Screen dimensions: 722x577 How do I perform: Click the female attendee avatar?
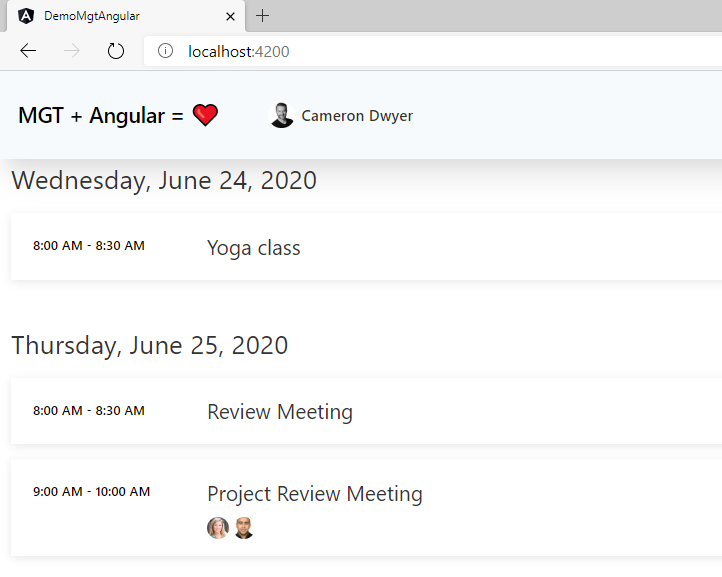pyautogui.click(x=218, y=528)
